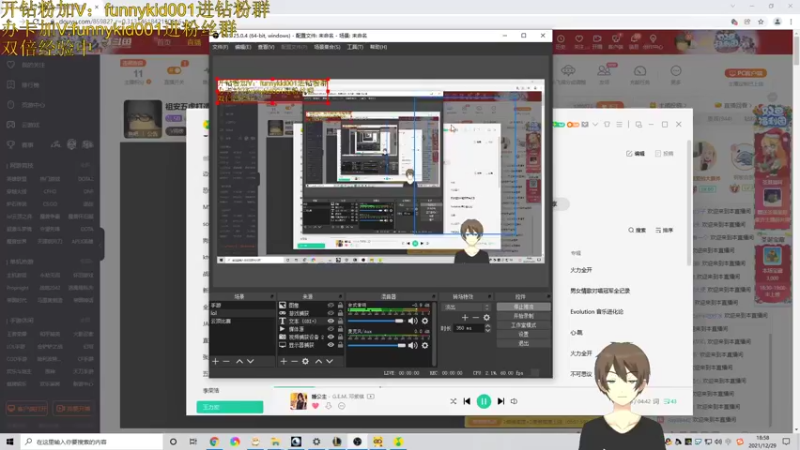Click Exit button in OBS Controls
800x450 pixels.
(523, 343)
